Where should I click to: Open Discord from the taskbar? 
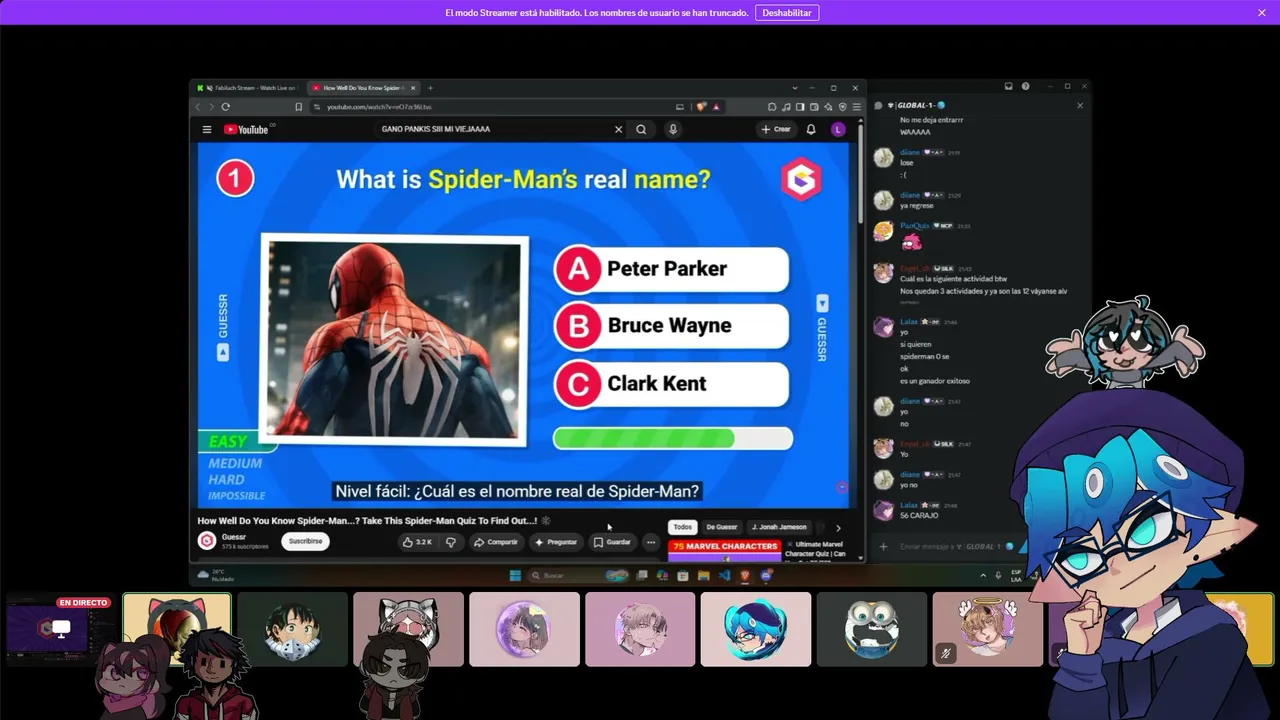(766, 575)
